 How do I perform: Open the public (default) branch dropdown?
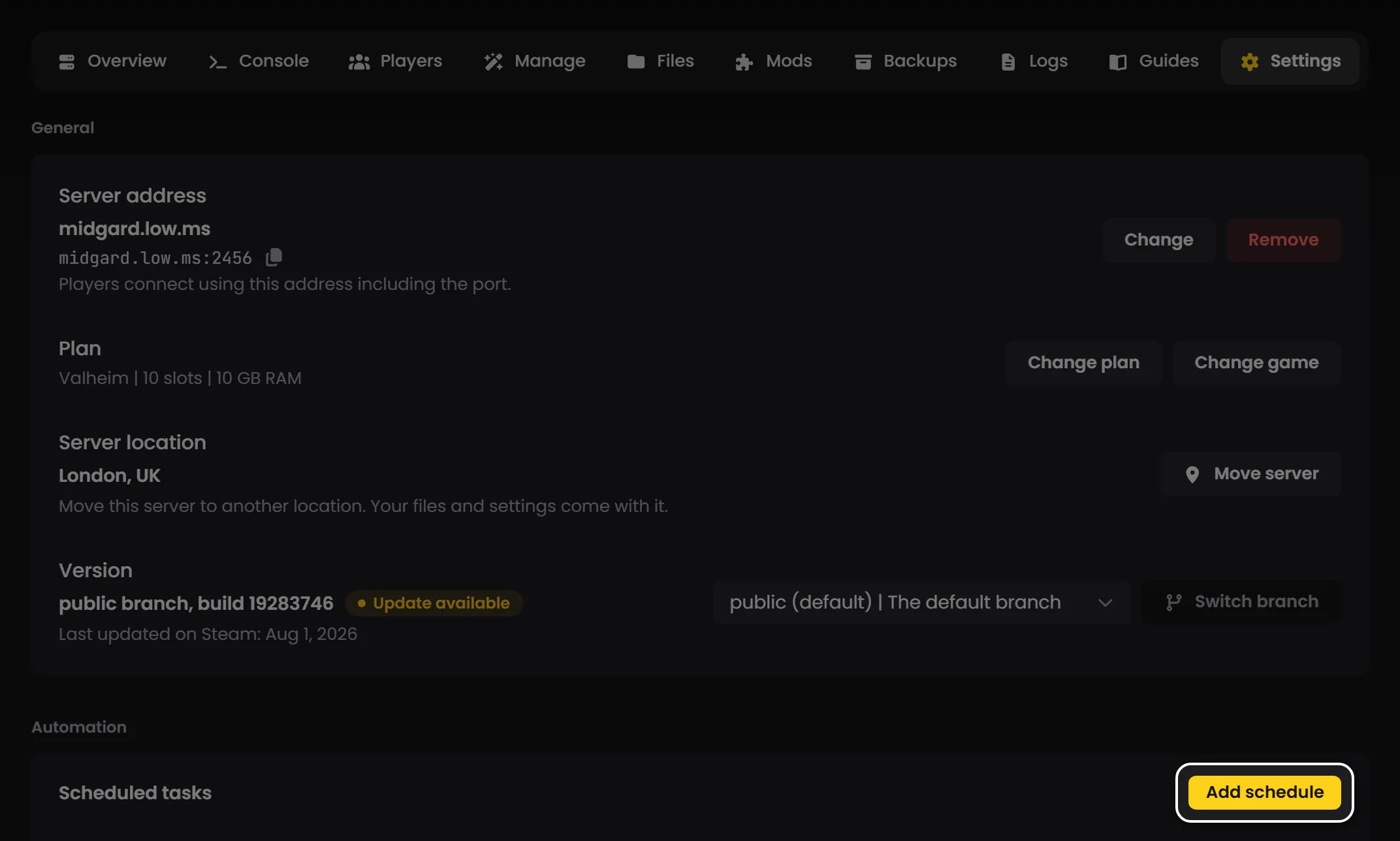pos(921,602)
